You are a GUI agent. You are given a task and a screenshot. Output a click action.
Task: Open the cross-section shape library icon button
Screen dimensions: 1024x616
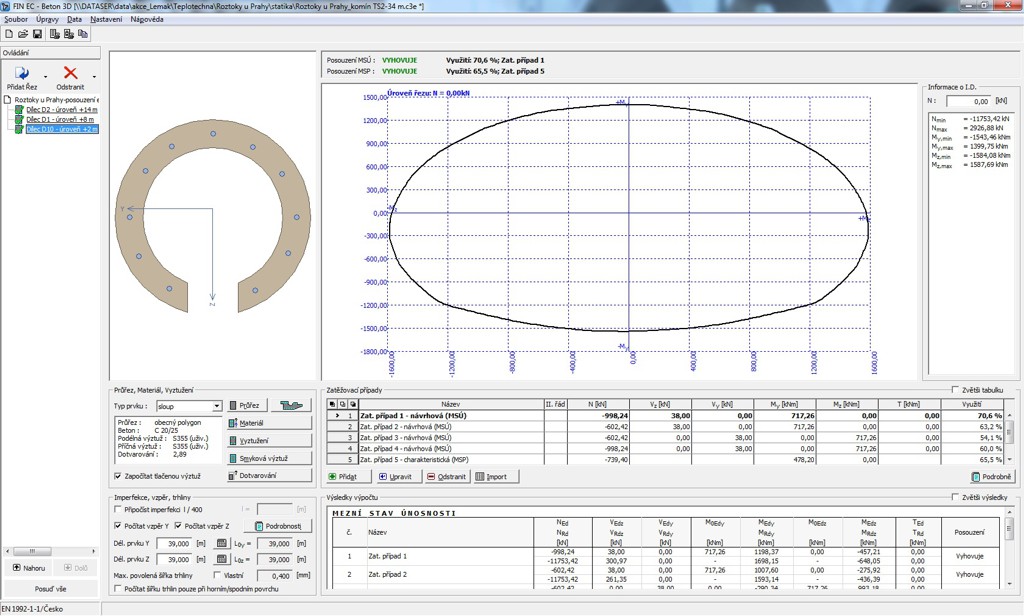[x=292, y=406]
